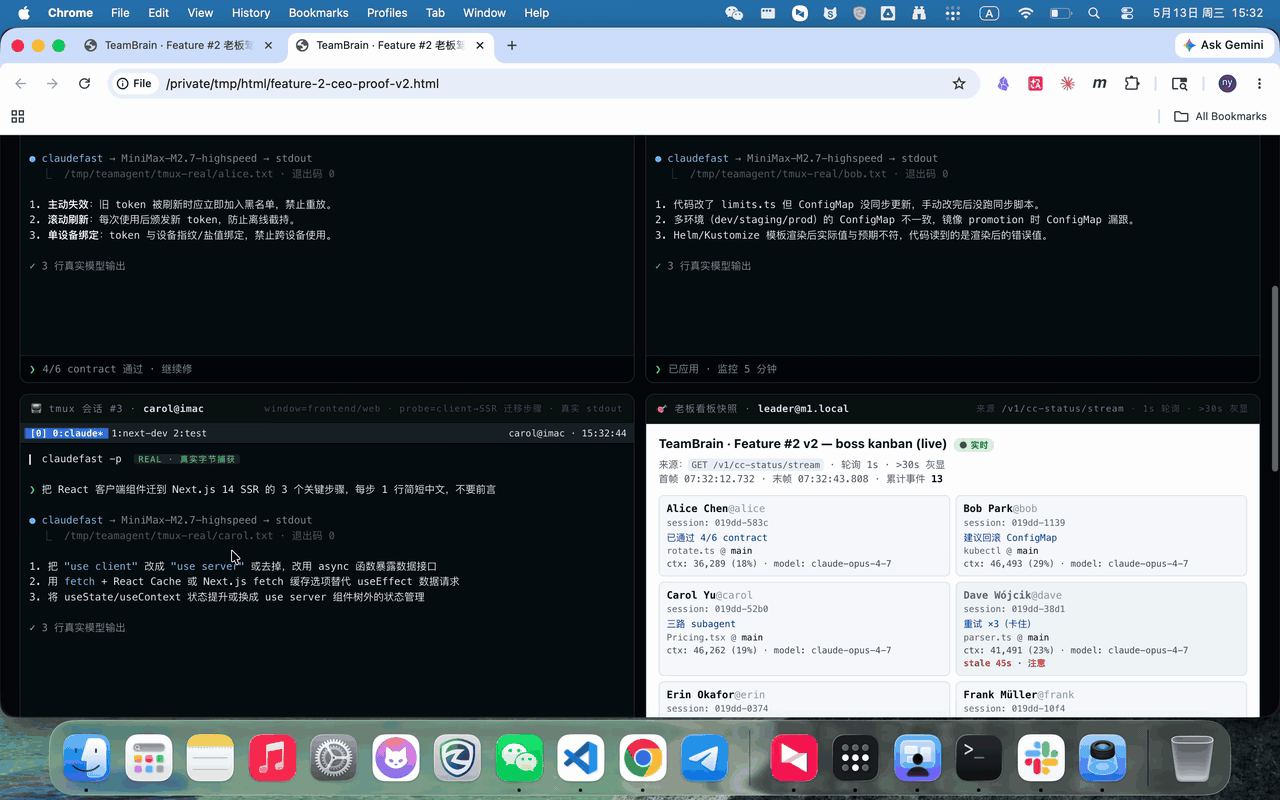Open the apps grid in bookmarks bar
This screenshot has width=1280, height=800.
click(x=18, y=116)
